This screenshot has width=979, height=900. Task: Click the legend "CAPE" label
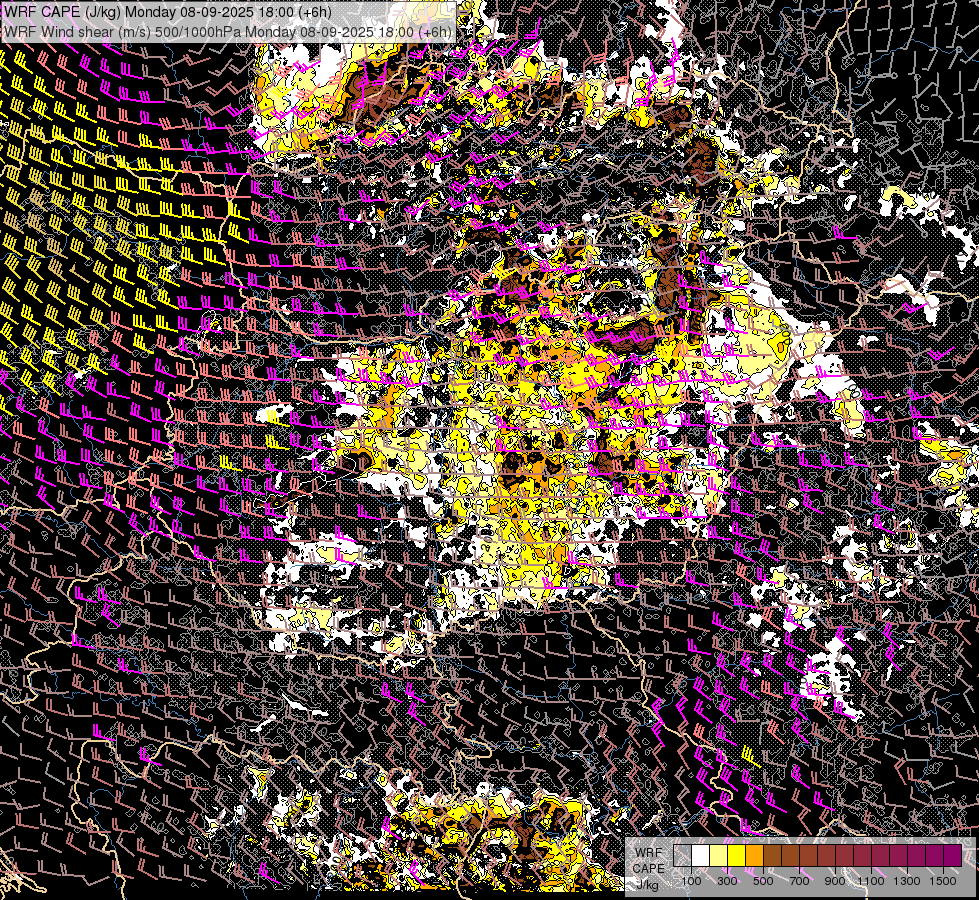pos(649,868)
